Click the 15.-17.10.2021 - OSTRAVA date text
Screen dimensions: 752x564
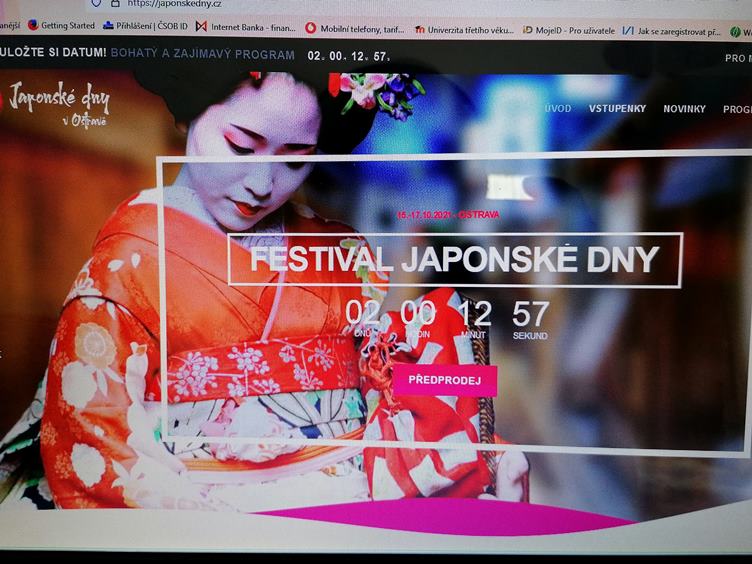pyautogui.click(x=448, y=215)
